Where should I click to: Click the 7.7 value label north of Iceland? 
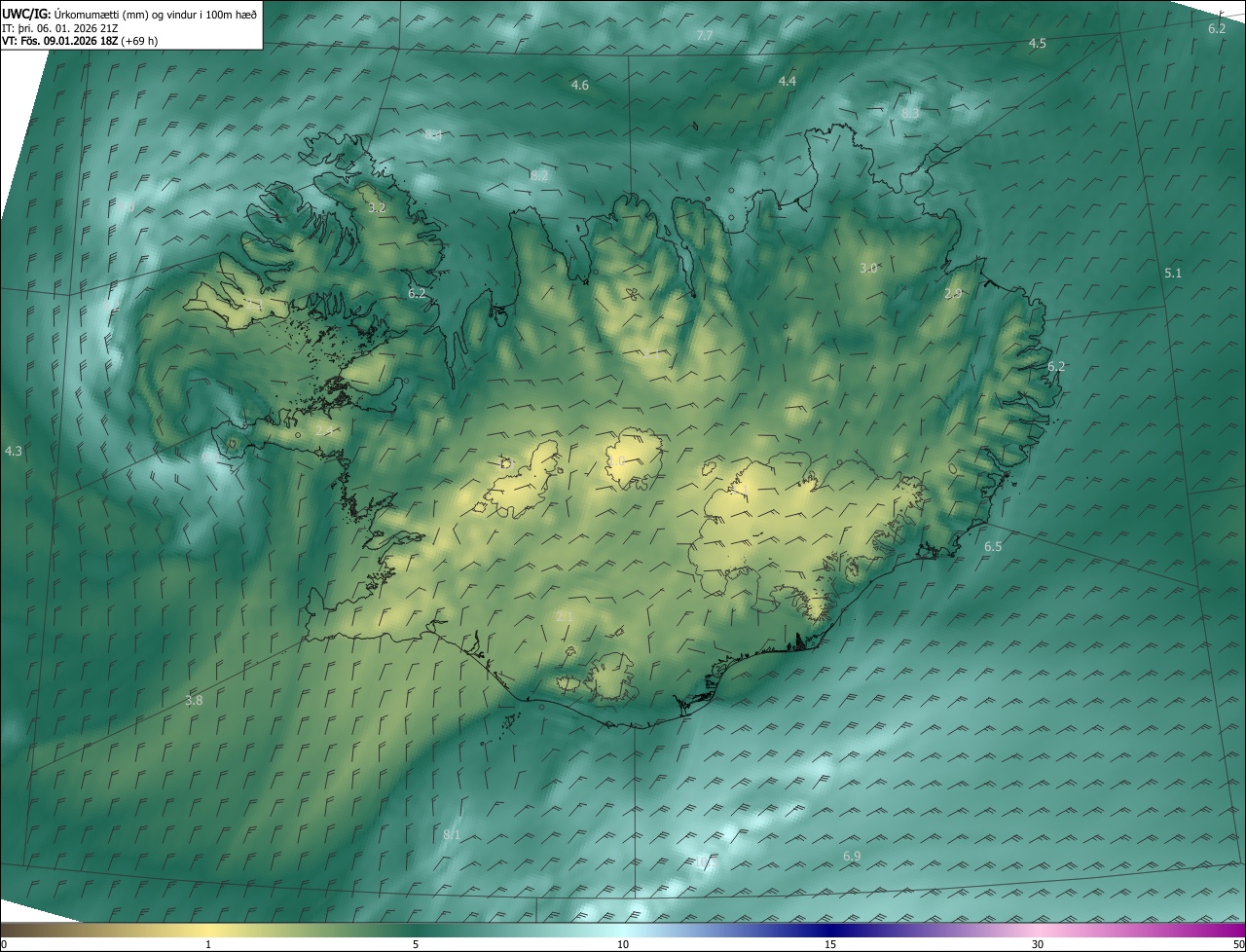(x=705, y=35)
